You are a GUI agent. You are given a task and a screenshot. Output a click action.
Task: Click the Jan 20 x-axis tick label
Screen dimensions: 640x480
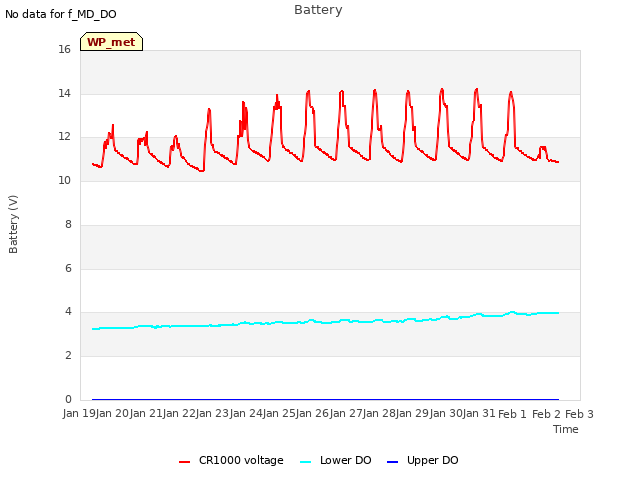pos(113,413)
